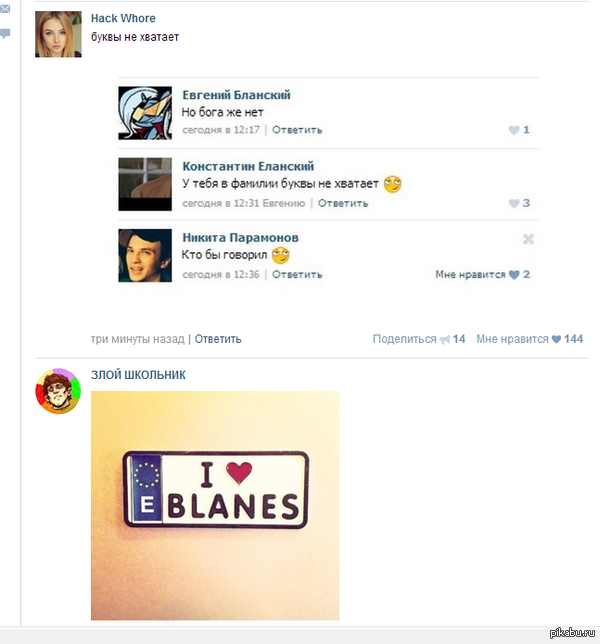Open Константин Еланский's avatar

click(x=145, y=184)
